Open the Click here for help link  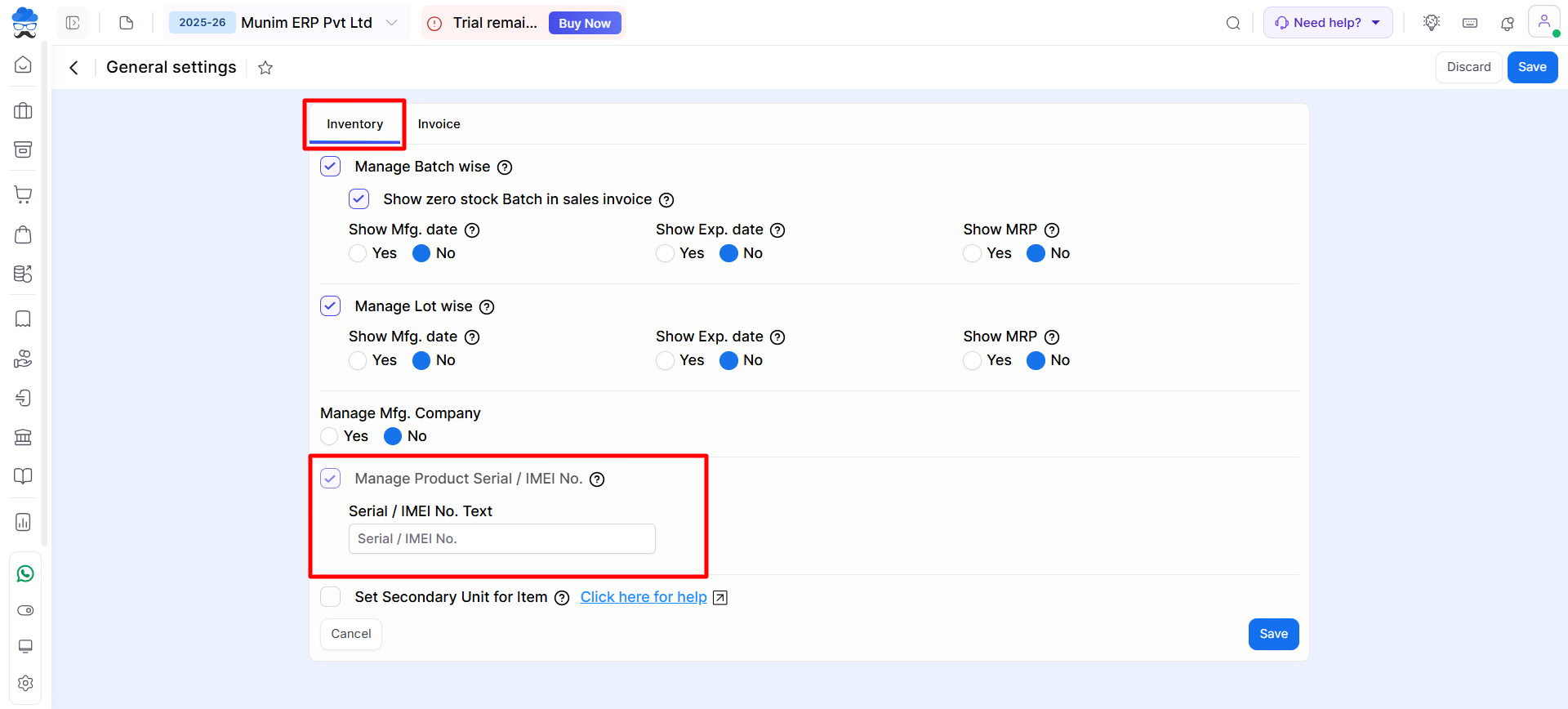point(644,597)
